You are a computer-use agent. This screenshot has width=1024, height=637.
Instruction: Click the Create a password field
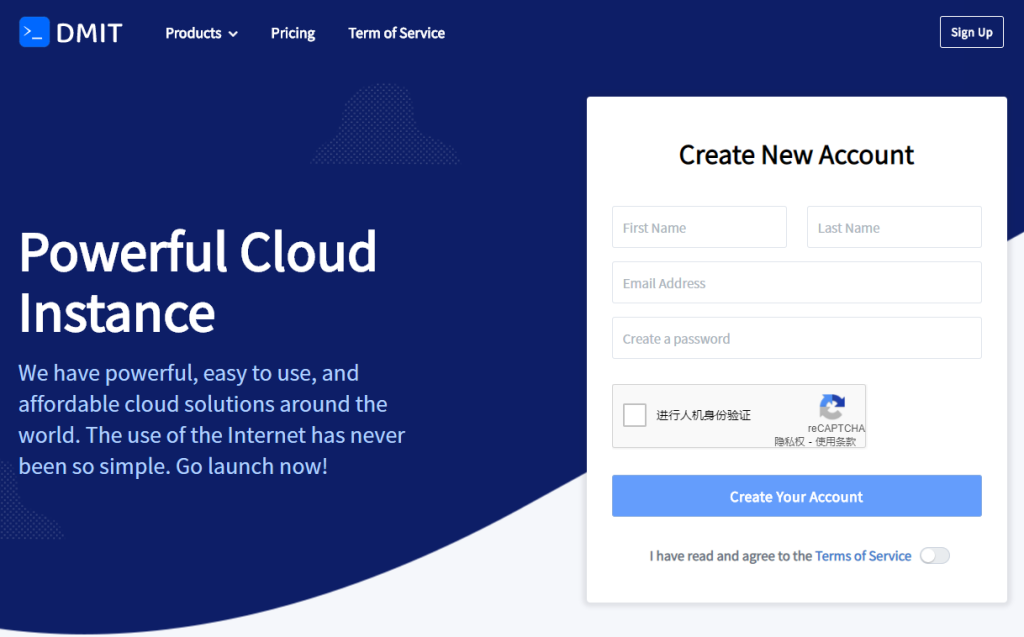click(x=797, y=338)
